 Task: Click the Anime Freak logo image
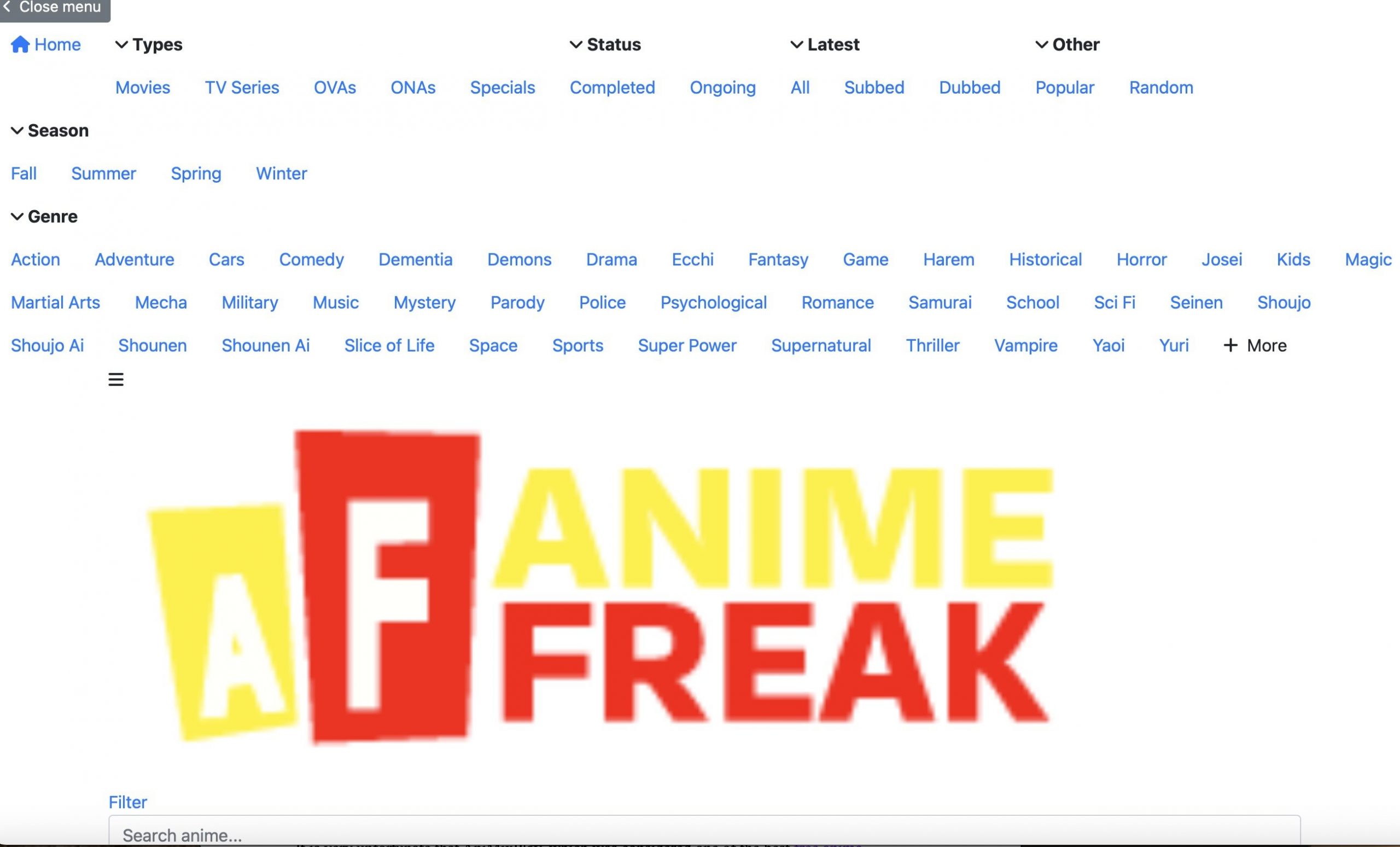(x=604, y=585)
